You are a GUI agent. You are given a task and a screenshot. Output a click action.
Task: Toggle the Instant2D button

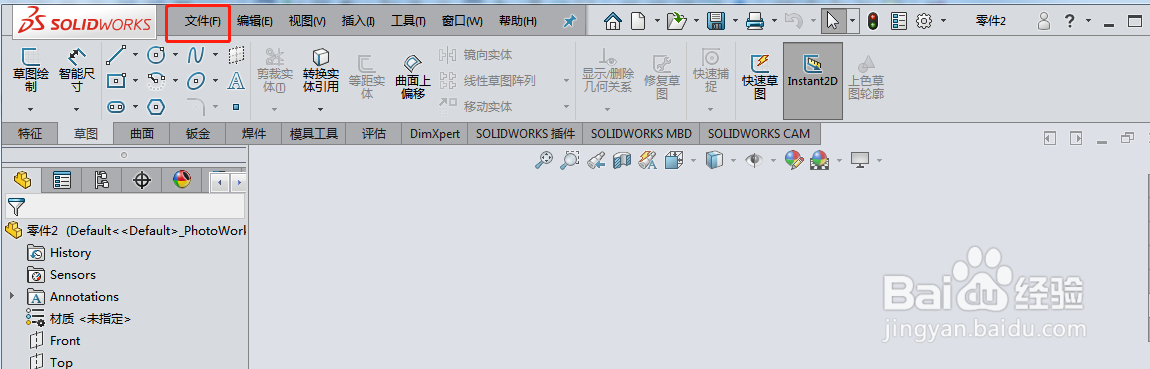pos(813,81)
